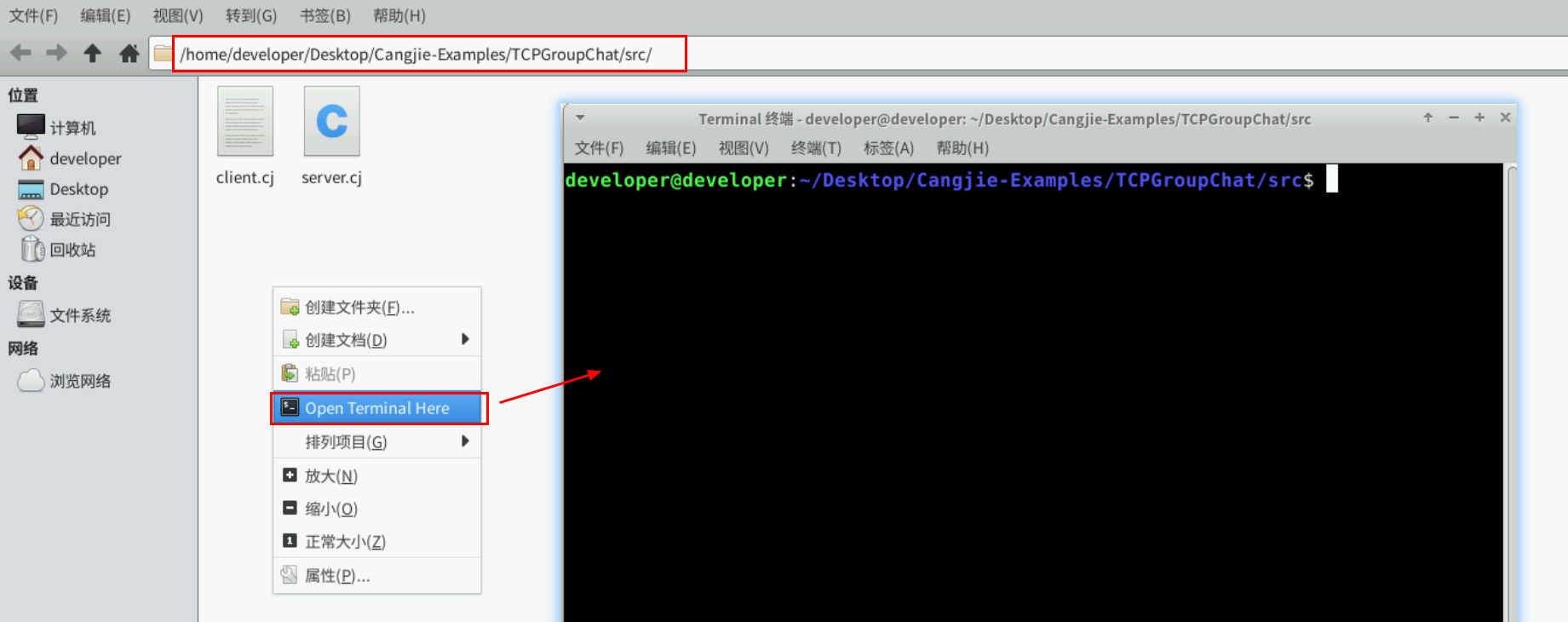Open file manager 视图(V) menu

(x=178, y=15)
